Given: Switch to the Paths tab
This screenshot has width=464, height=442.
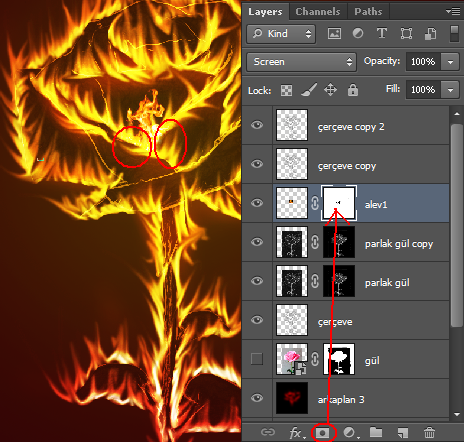Looking at the screenshot, I should (368, 12).
